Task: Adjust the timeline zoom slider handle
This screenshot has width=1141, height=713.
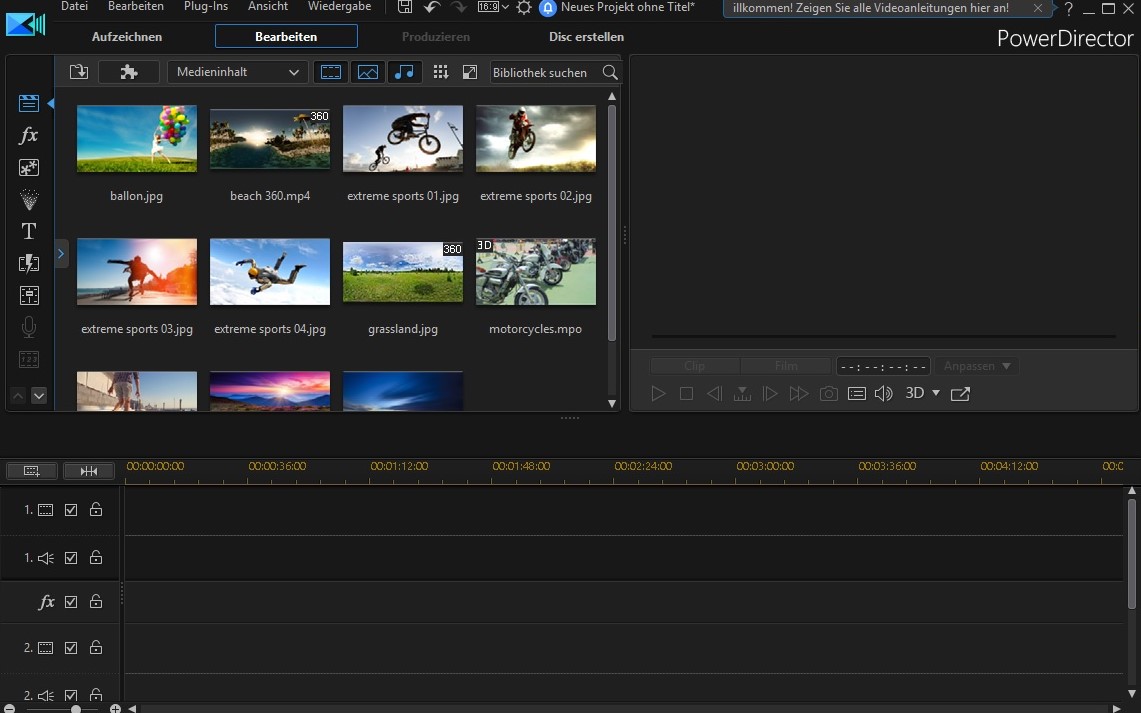Action: point(76,709)
